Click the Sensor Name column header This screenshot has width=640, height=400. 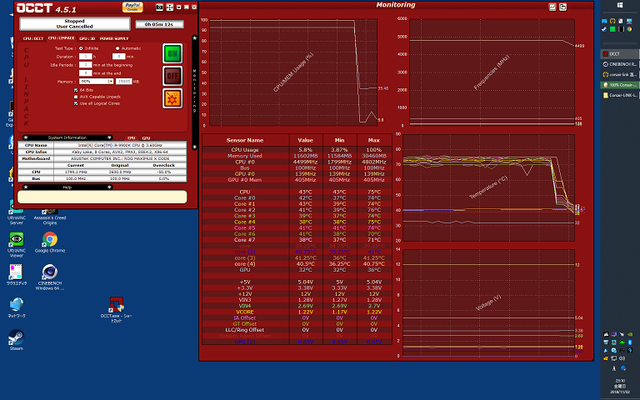click(x=245, y=140)
